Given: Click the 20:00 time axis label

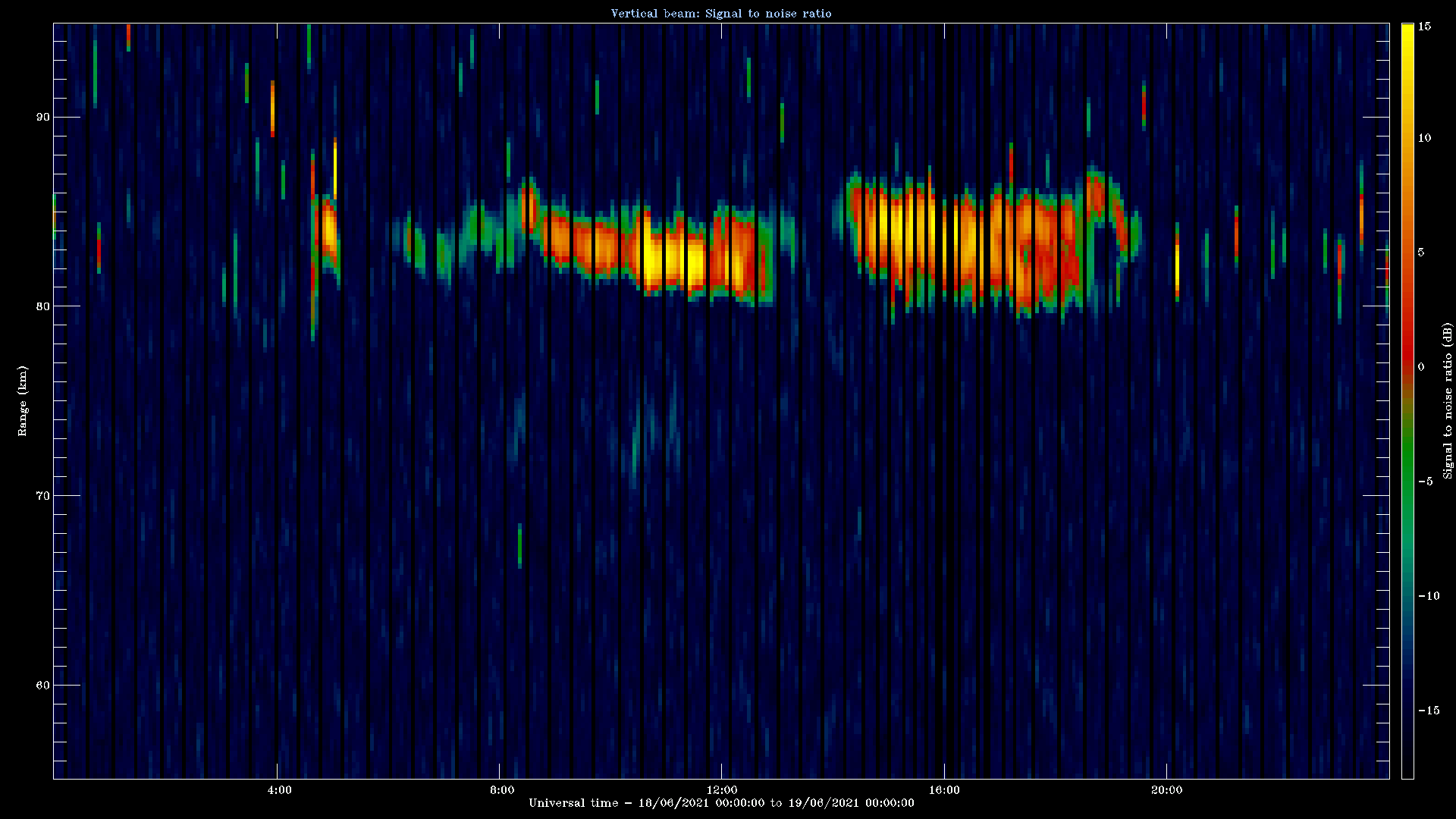Looking at the screenshot, I should pos(1166,790).
